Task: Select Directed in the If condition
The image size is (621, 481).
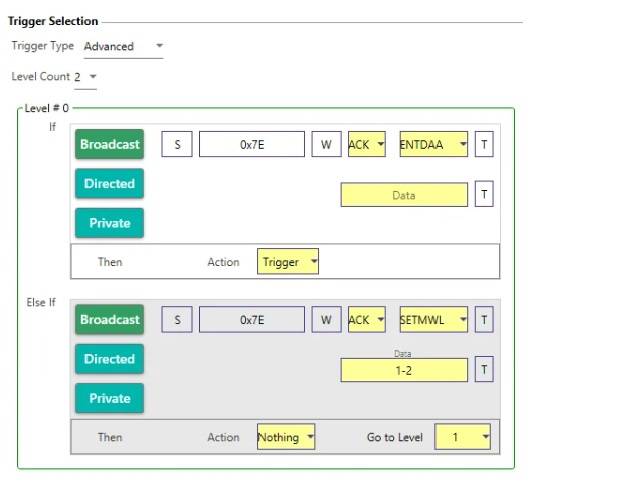Action: [x=109, y=184]
